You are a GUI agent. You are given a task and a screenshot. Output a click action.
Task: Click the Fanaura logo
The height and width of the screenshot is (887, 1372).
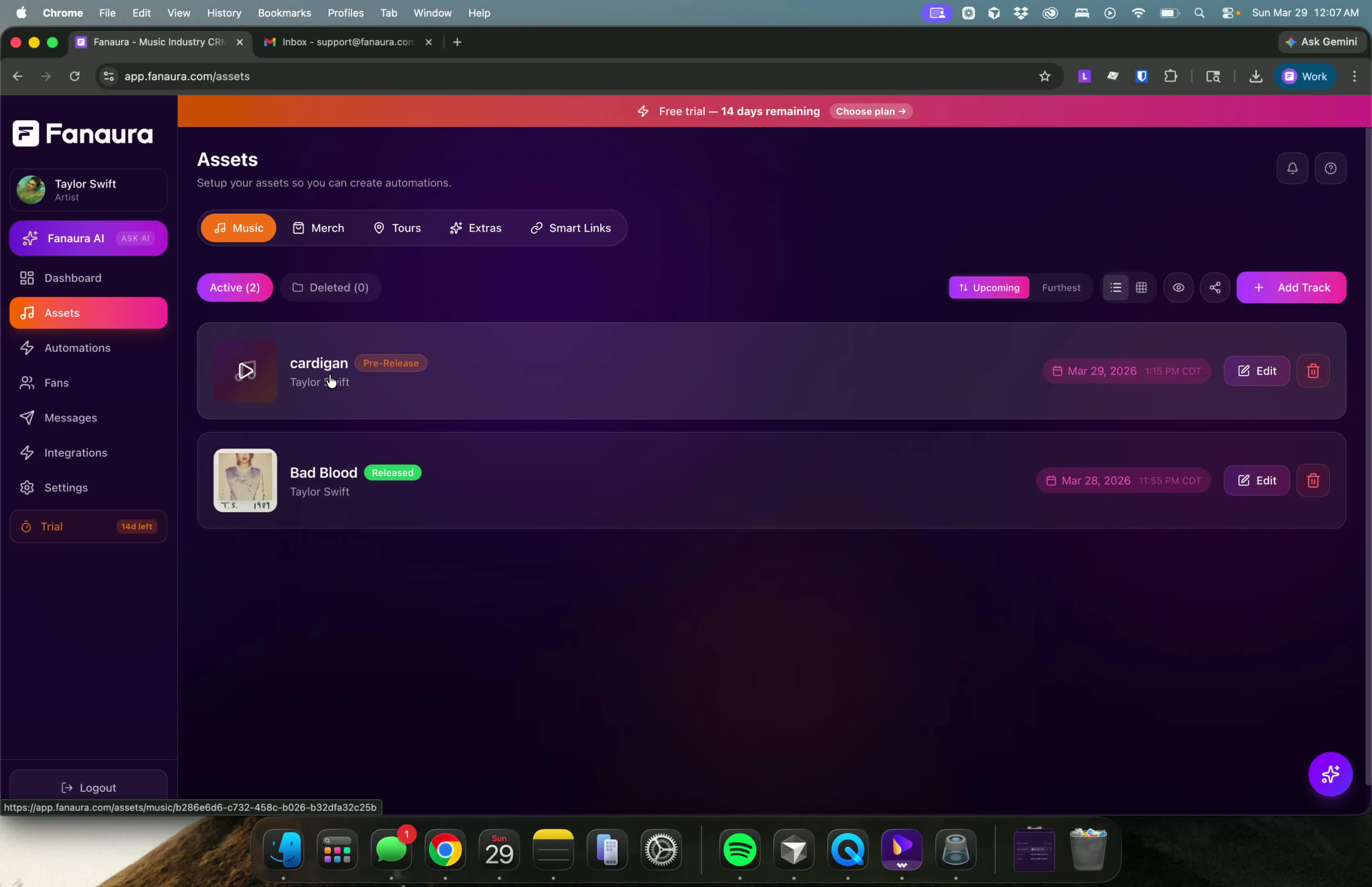click(x=83, y=133)
